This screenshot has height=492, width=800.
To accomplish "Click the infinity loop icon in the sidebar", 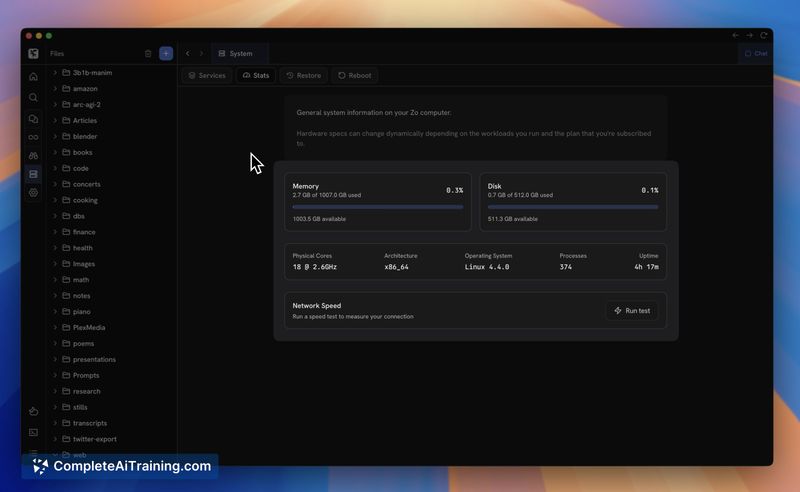I will pyautogui.click(x=34, y=137).
